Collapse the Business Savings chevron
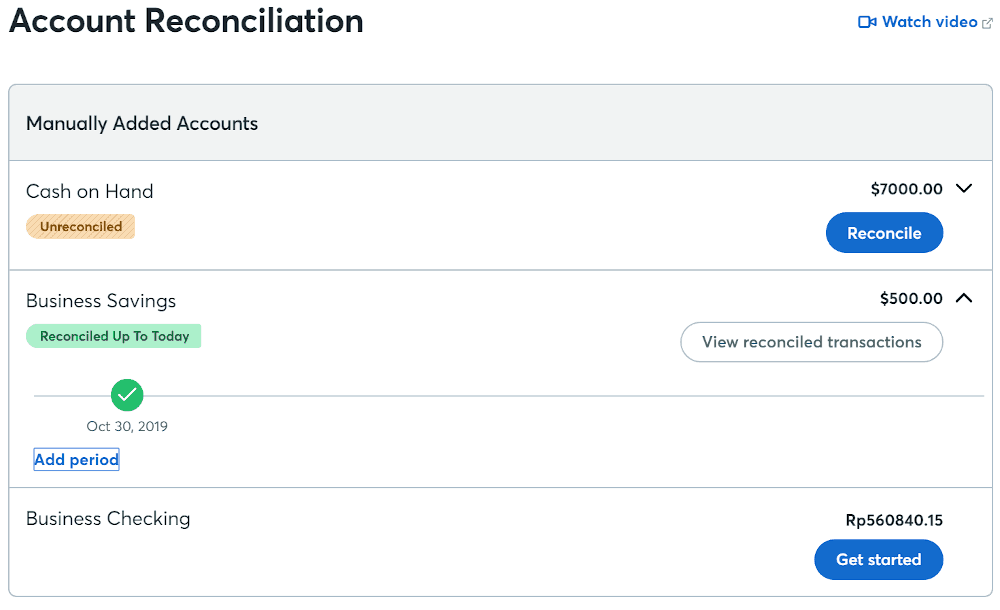This screenshot has width=1000, height=610. 964,298
